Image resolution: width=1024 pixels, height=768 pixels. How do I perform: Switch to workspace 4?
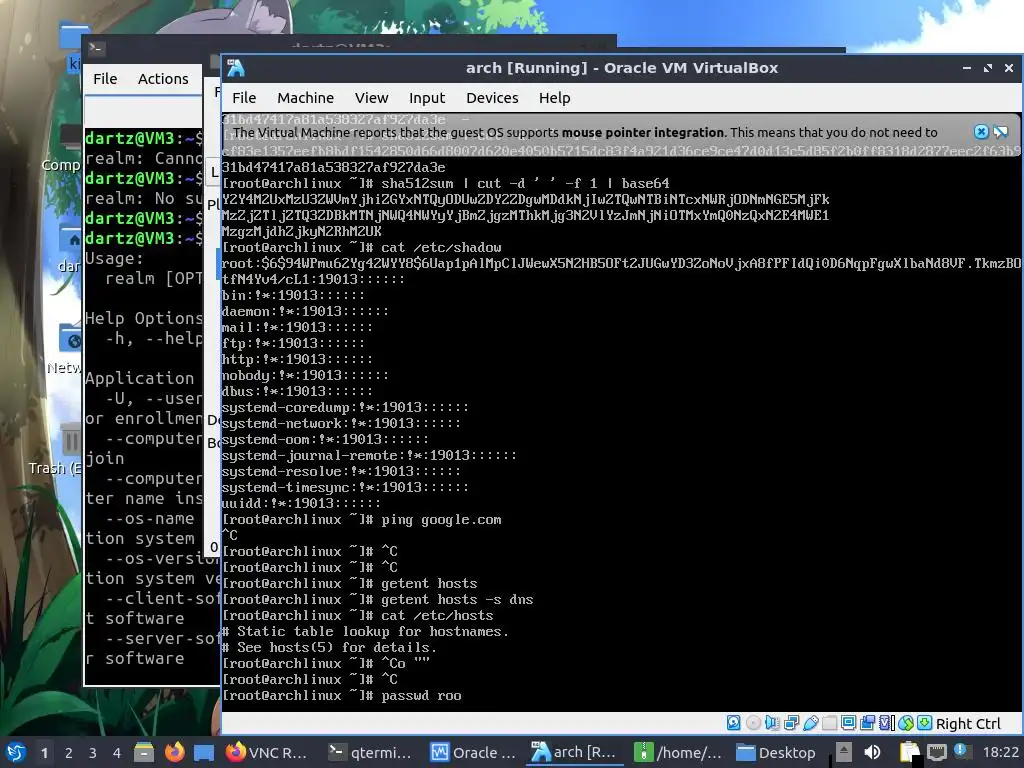[117, 753]
